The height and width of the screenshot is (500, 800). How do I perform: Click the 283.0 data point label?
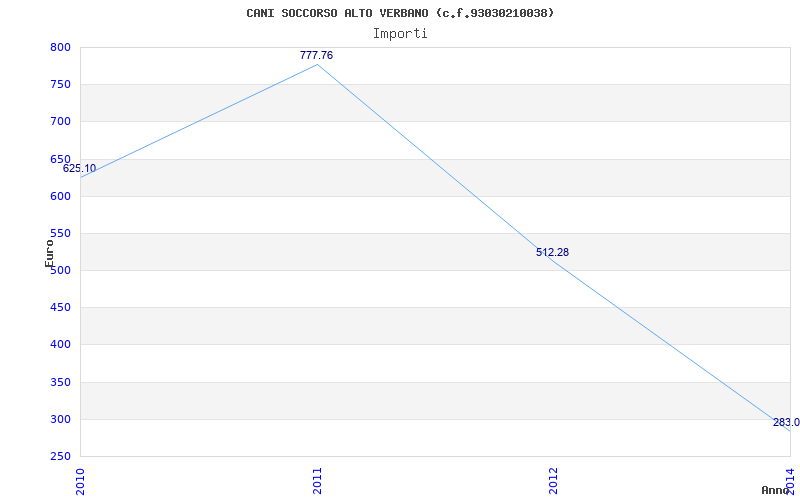point(786,422)
